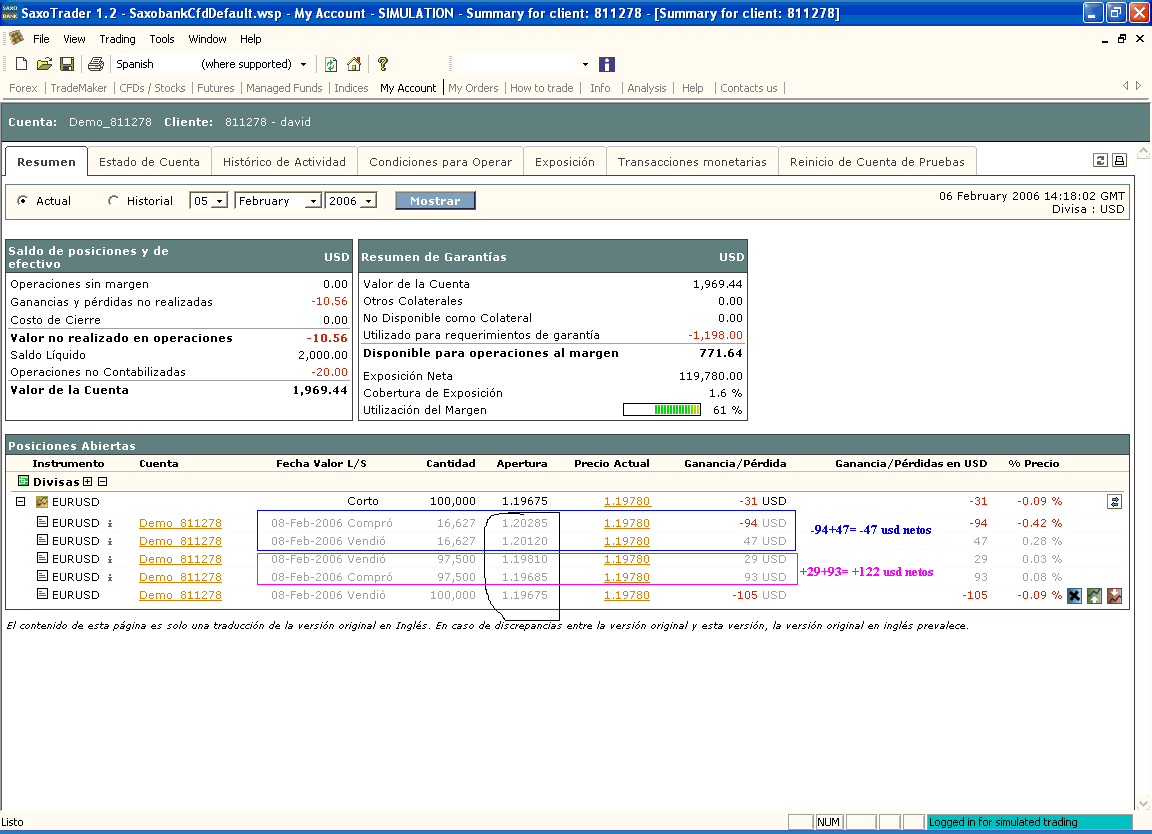Open the empty toolbar combo box dropdown
Viewport: 1152px width, 834px height.
[x=586, y=64]
